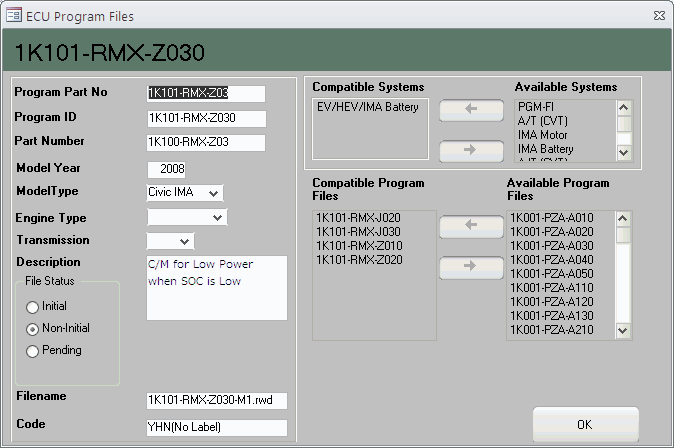Screen dimensions: 674x448
Task: Expand the Transmission dropdown
Action: click(185, 241)
